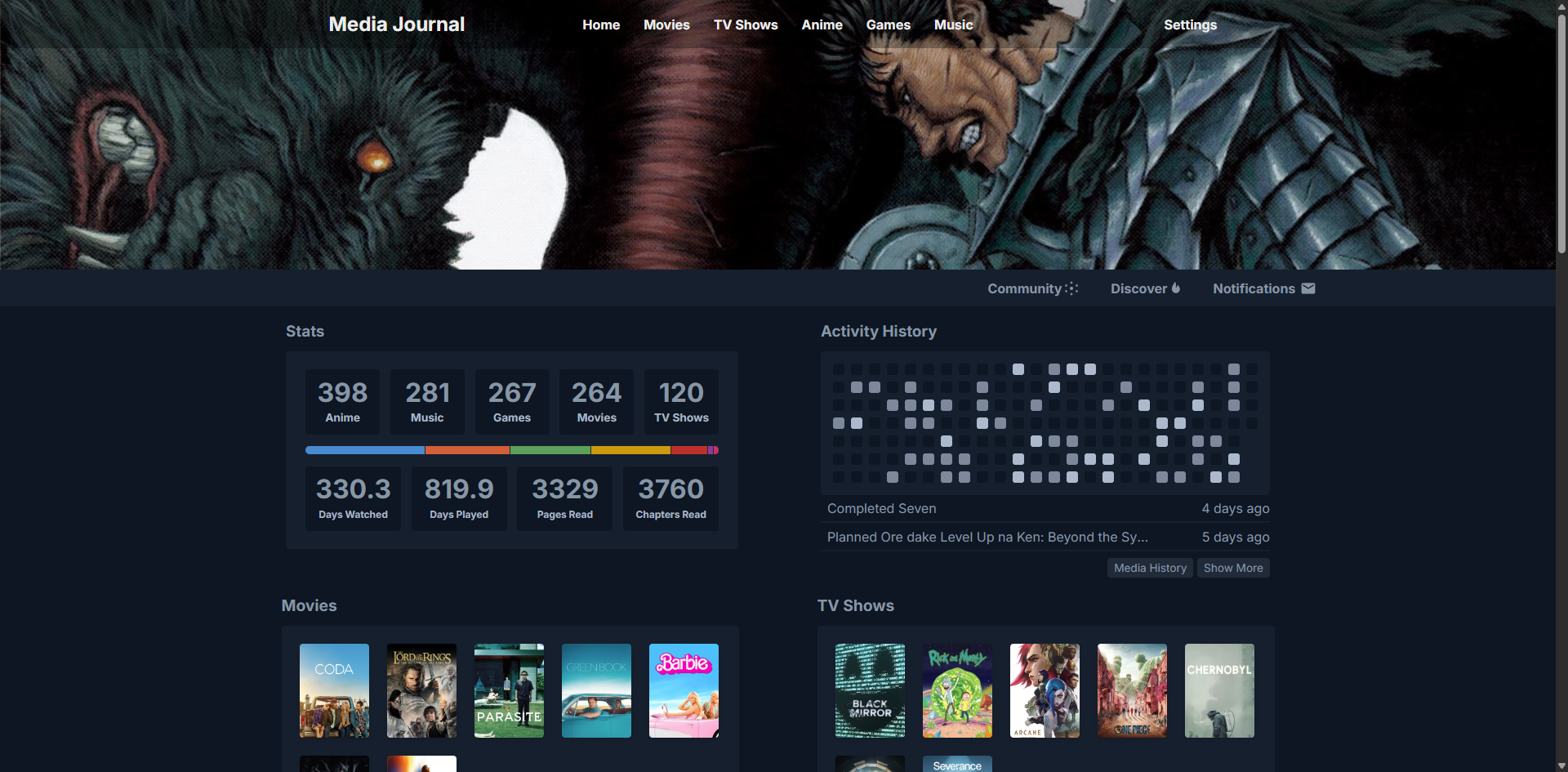Click the Stats section heading
The height and width of the screenshot is (772, 1568).
coord(305,331)
